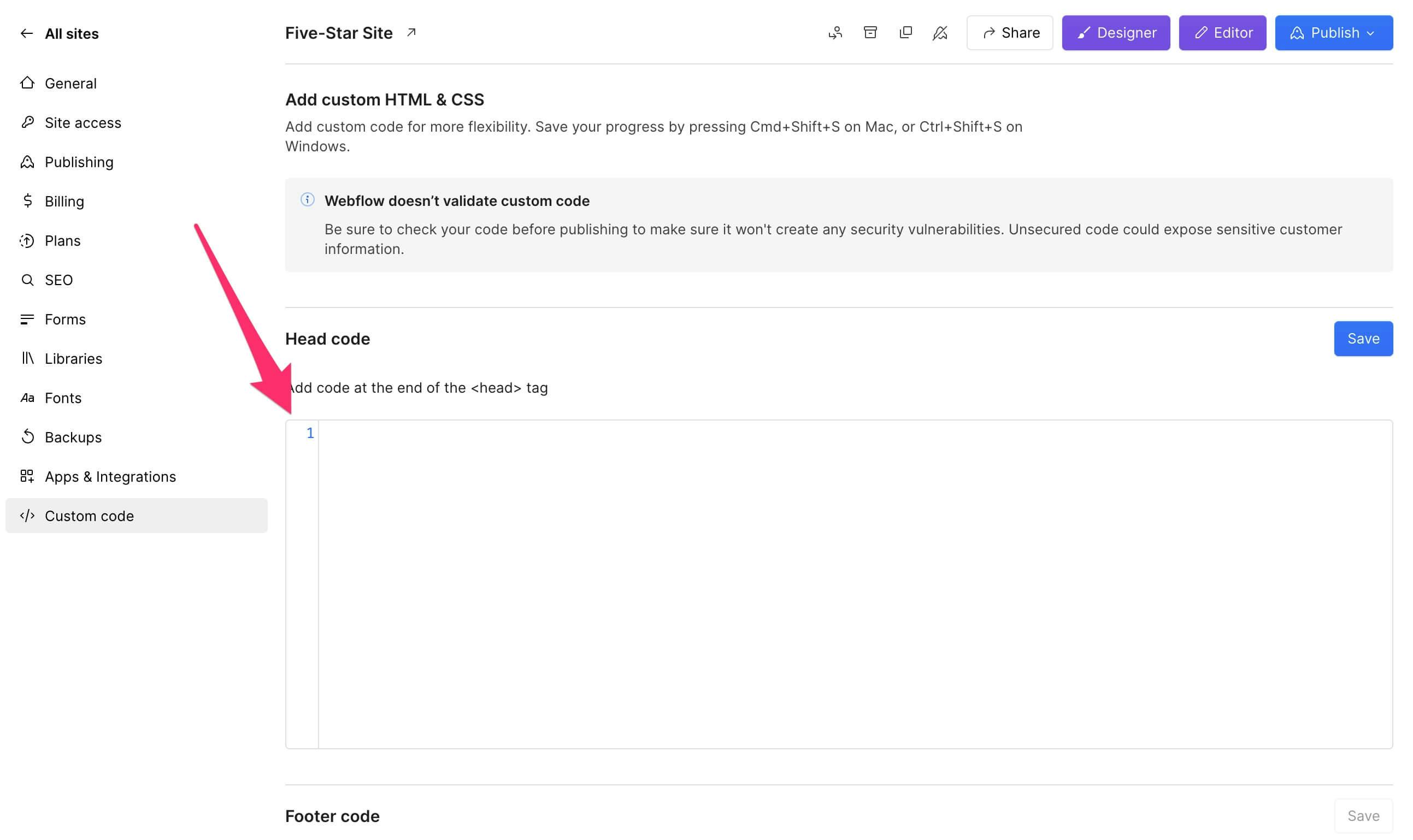The image size is (1413, 840).
Task: Click the Add custom HTML & CSS heading
Action: (x=384, y=99)
